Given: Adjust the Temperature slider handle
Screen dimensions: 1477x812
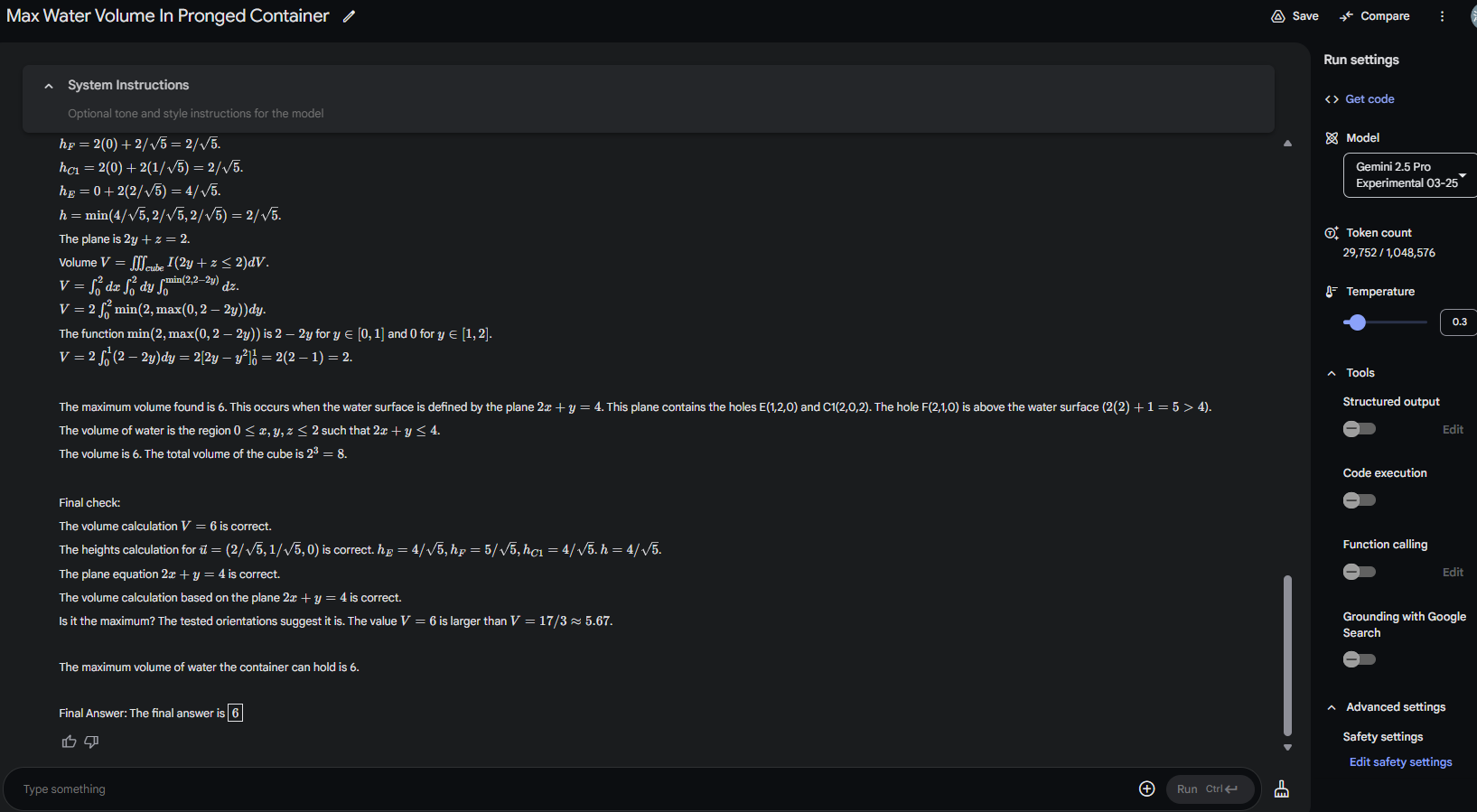Looking at the screenshot, I should (1356, 322).
